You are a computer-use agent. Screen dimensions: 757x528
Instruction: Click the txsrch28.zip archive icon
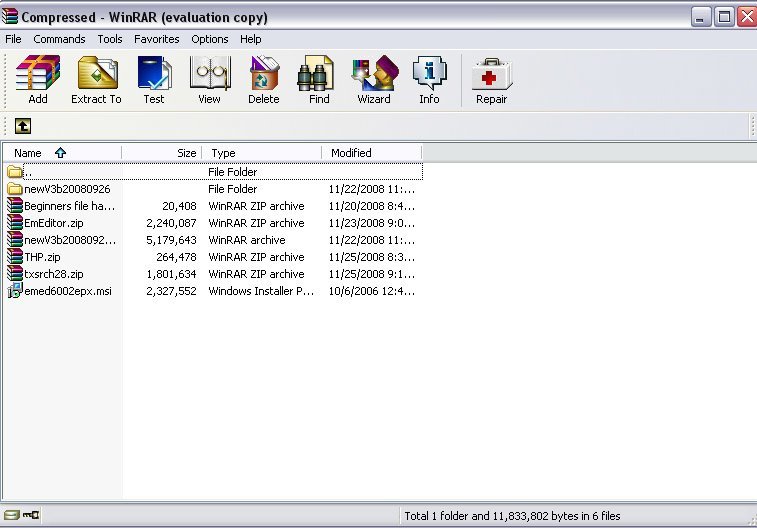(15, 273)
